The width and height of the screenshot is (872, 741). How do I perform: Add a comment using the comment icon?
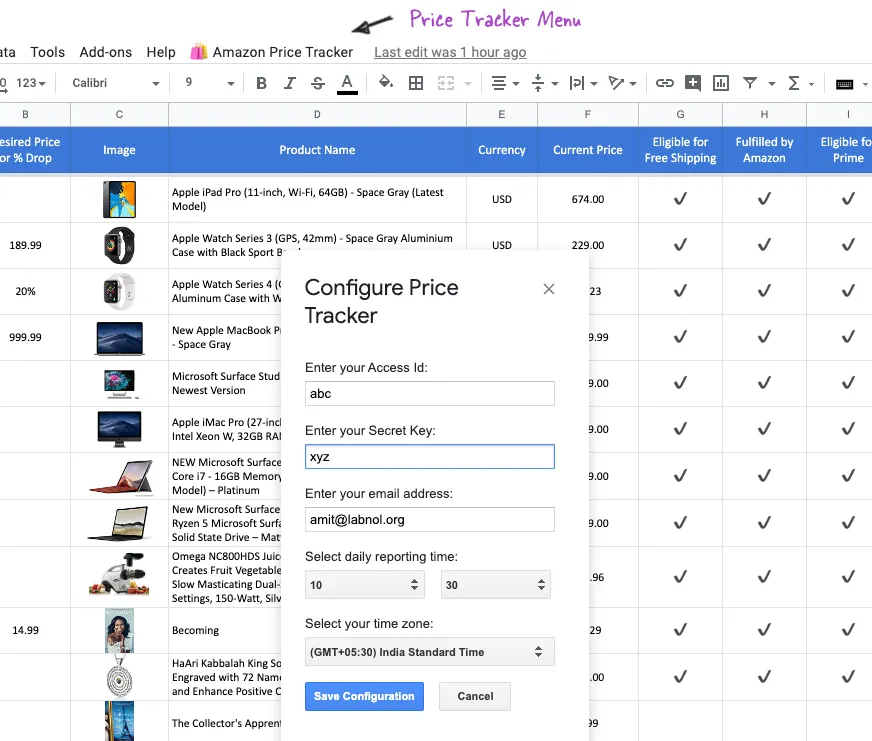[692, 85]
